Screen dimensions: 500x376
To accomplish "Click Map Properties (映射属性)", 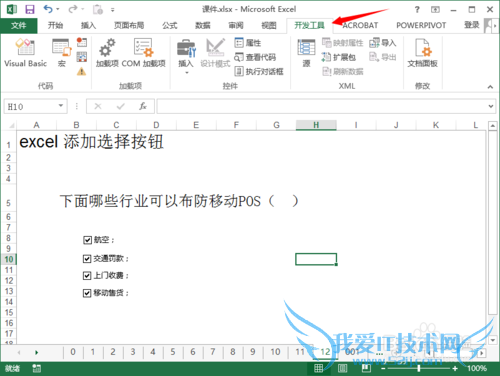I will (x=342, y=43).
